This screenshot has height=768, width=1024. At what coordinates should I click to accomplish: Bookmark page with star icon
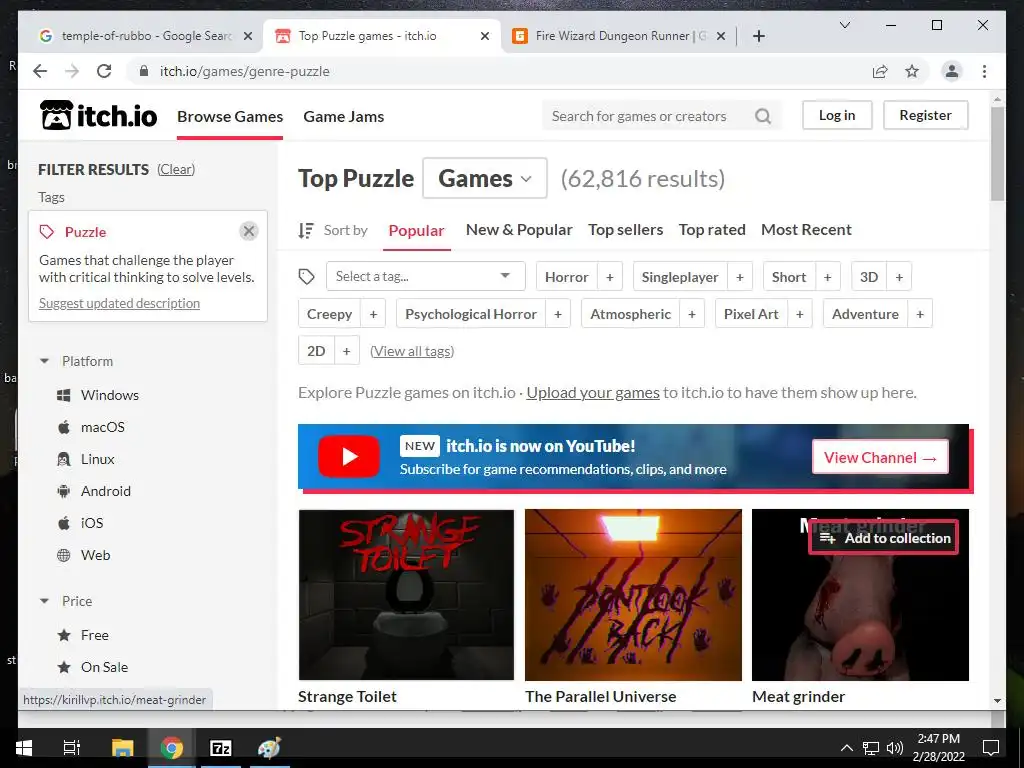click(912, 71)
